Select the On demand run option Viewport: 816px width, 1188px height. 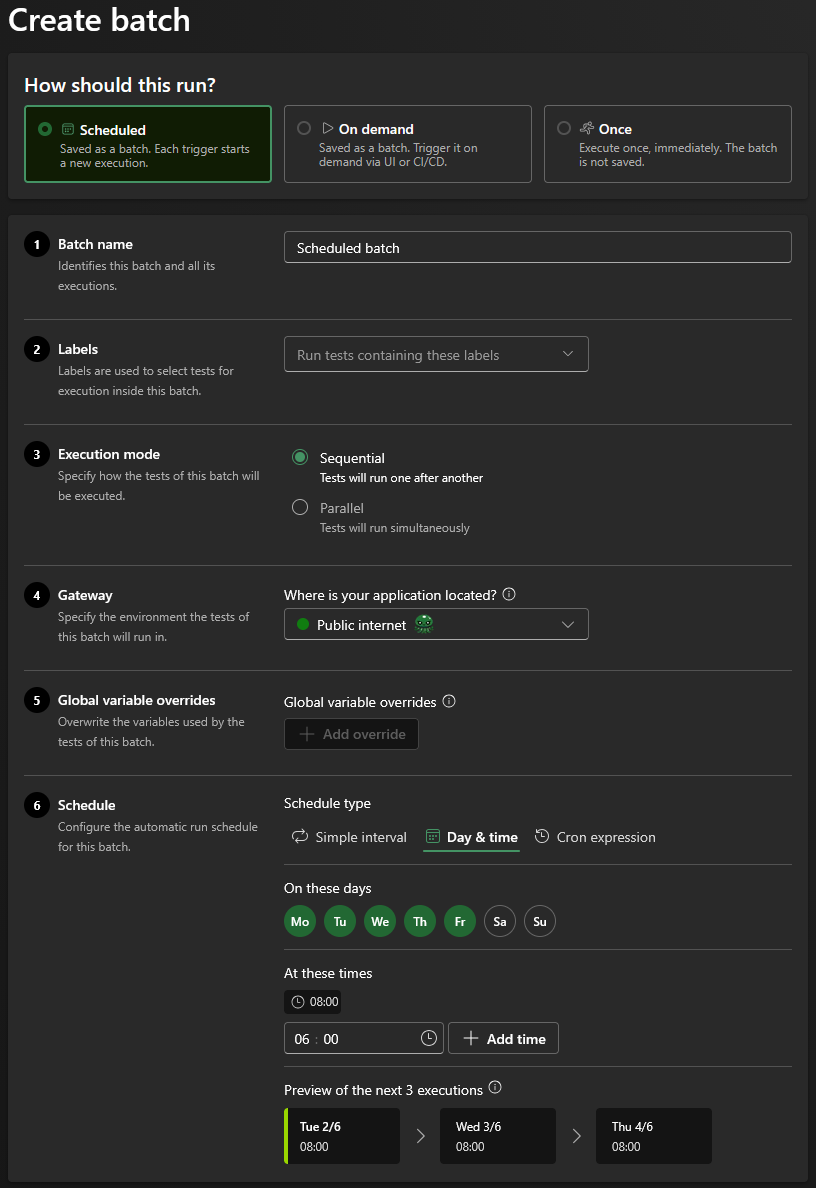[408, 144]
